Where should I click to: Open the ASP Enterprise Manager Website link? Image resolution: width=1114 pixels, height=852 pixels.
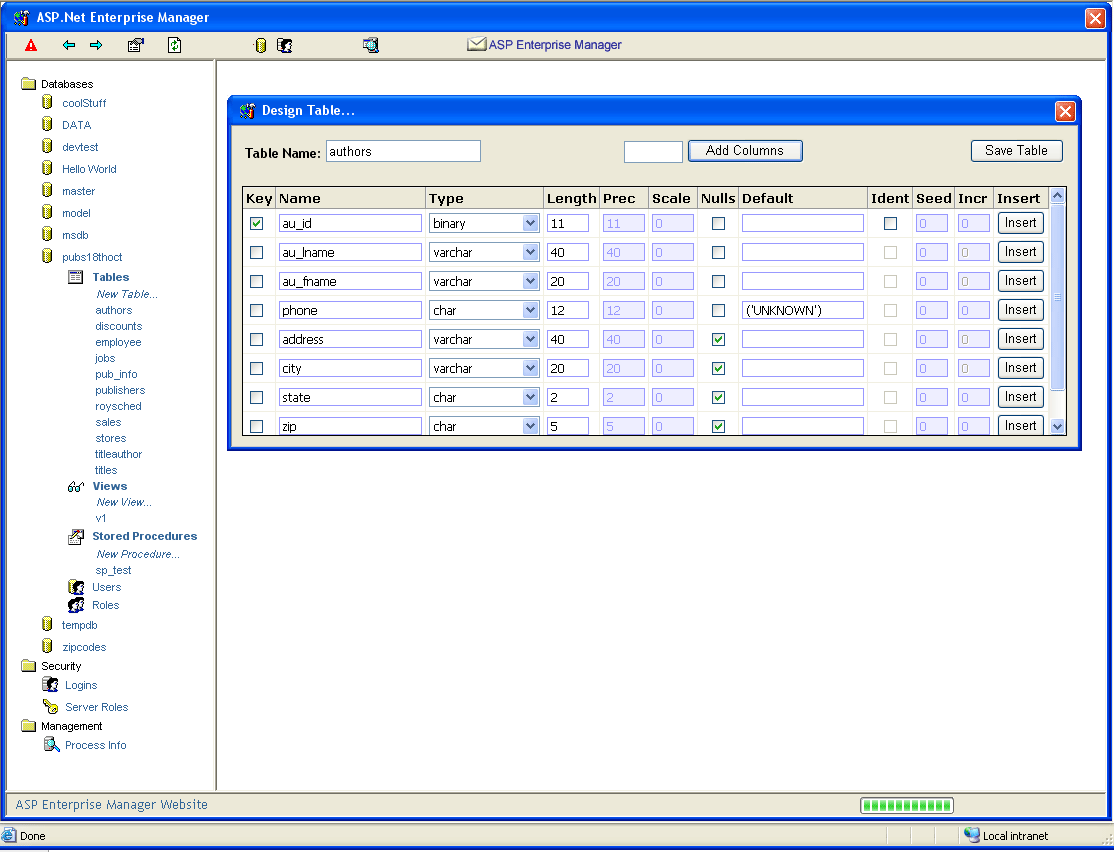(x=112, y=804)
